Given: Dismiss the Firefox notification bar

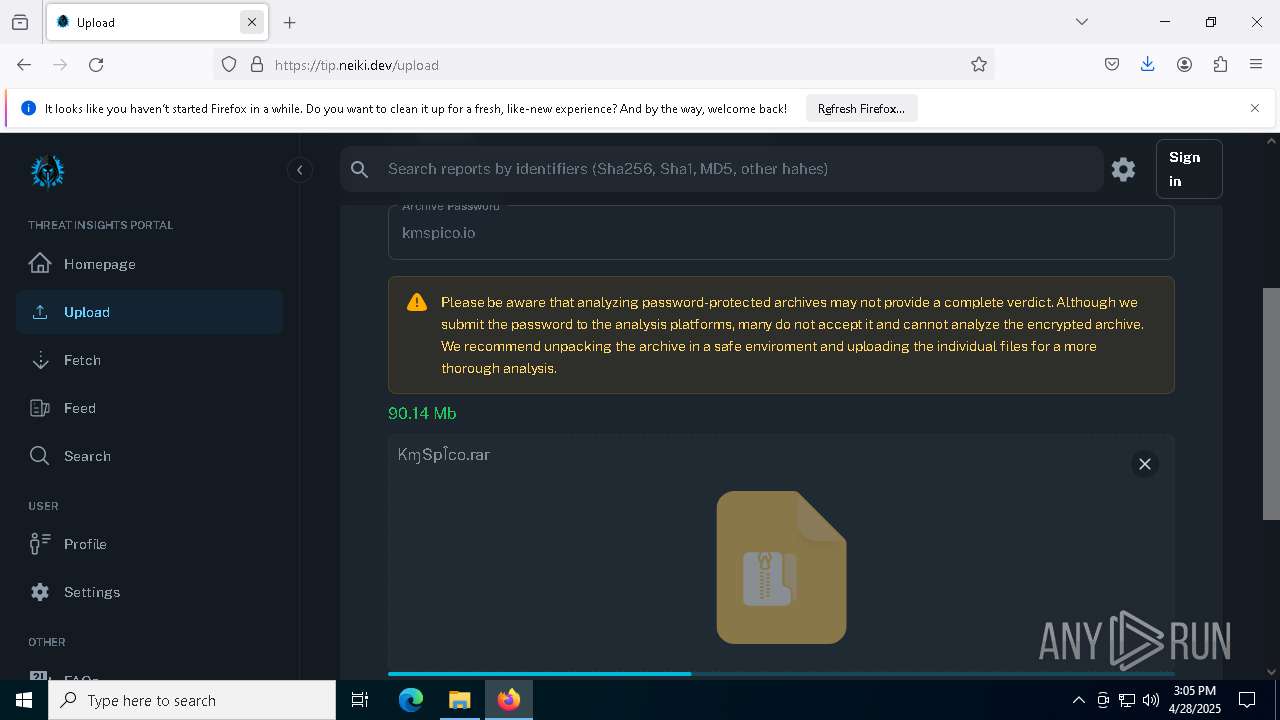Looking at the screenshot, I should [x=1255, y=108].
